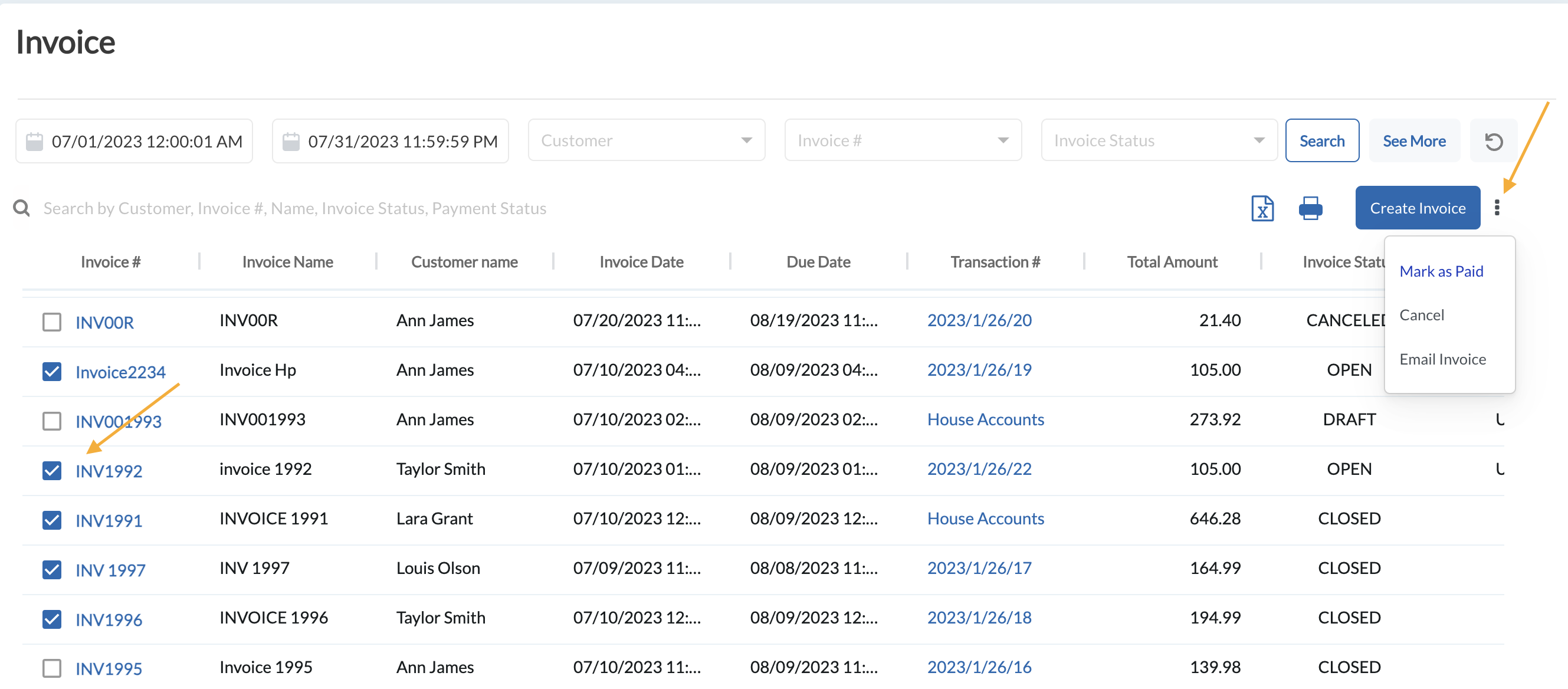This screenshot has width=1568, height=689.
Task: Open invoice INV1992
Action: 109,470
